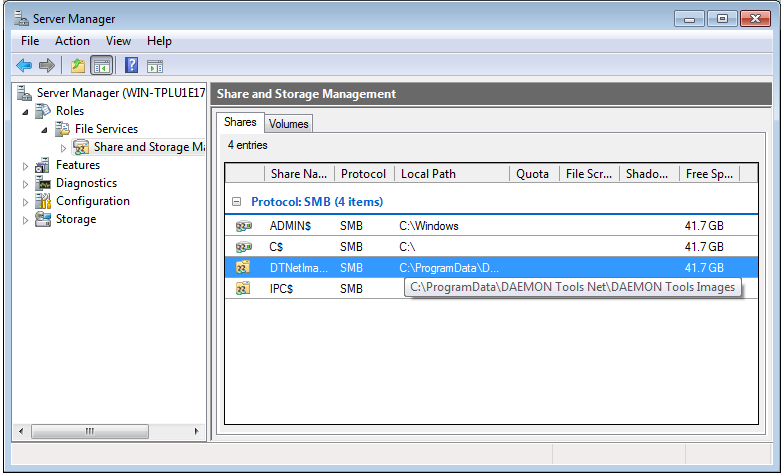The image size is (783, 473).
Task: Click the IPC$ share name
Action: [x=281, y=289]
